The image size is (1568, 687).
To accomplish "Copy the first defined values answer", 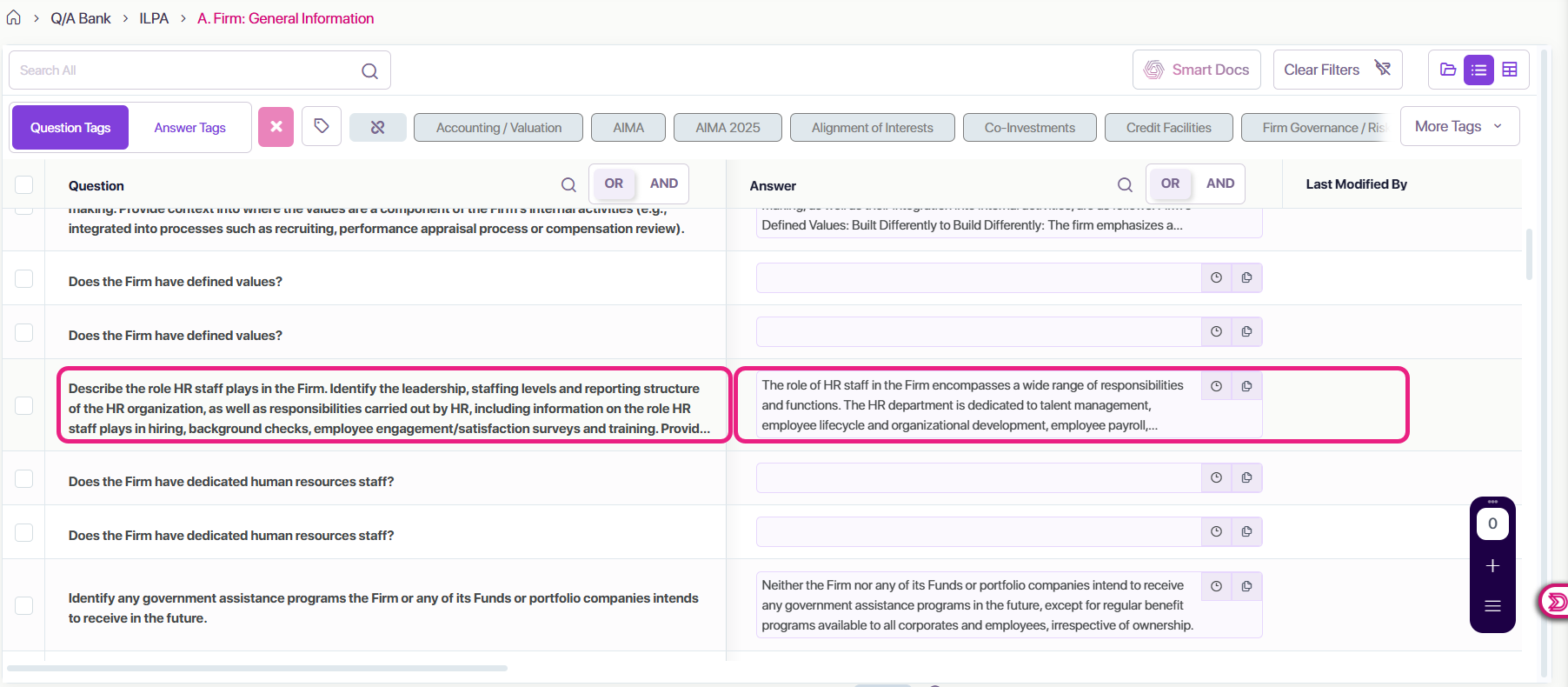I will (1246, 277).
